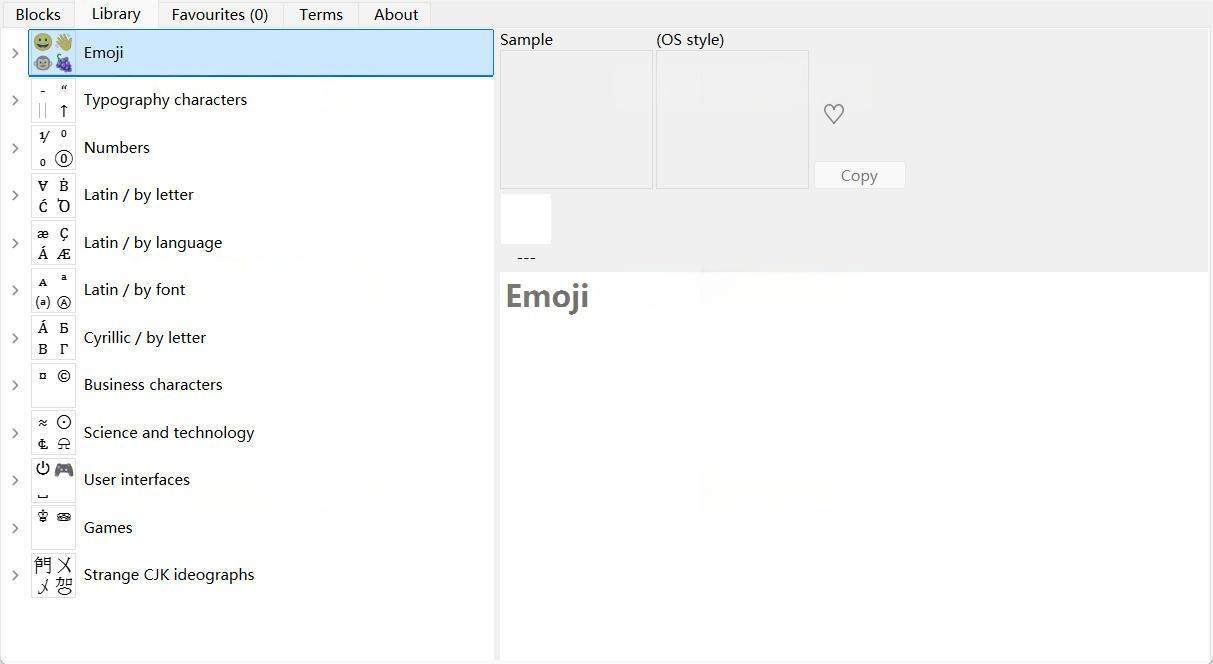Expand the Latin / by letter chevron
The width and height of the screenshot is (1213, 664).
point(15,195)
